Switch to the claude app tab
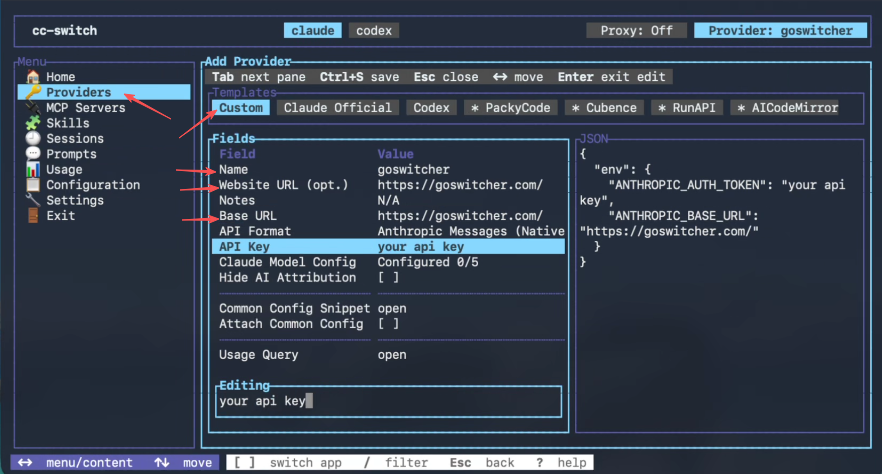The width and height of the screenshot is (882, 474). click(313, 30)
